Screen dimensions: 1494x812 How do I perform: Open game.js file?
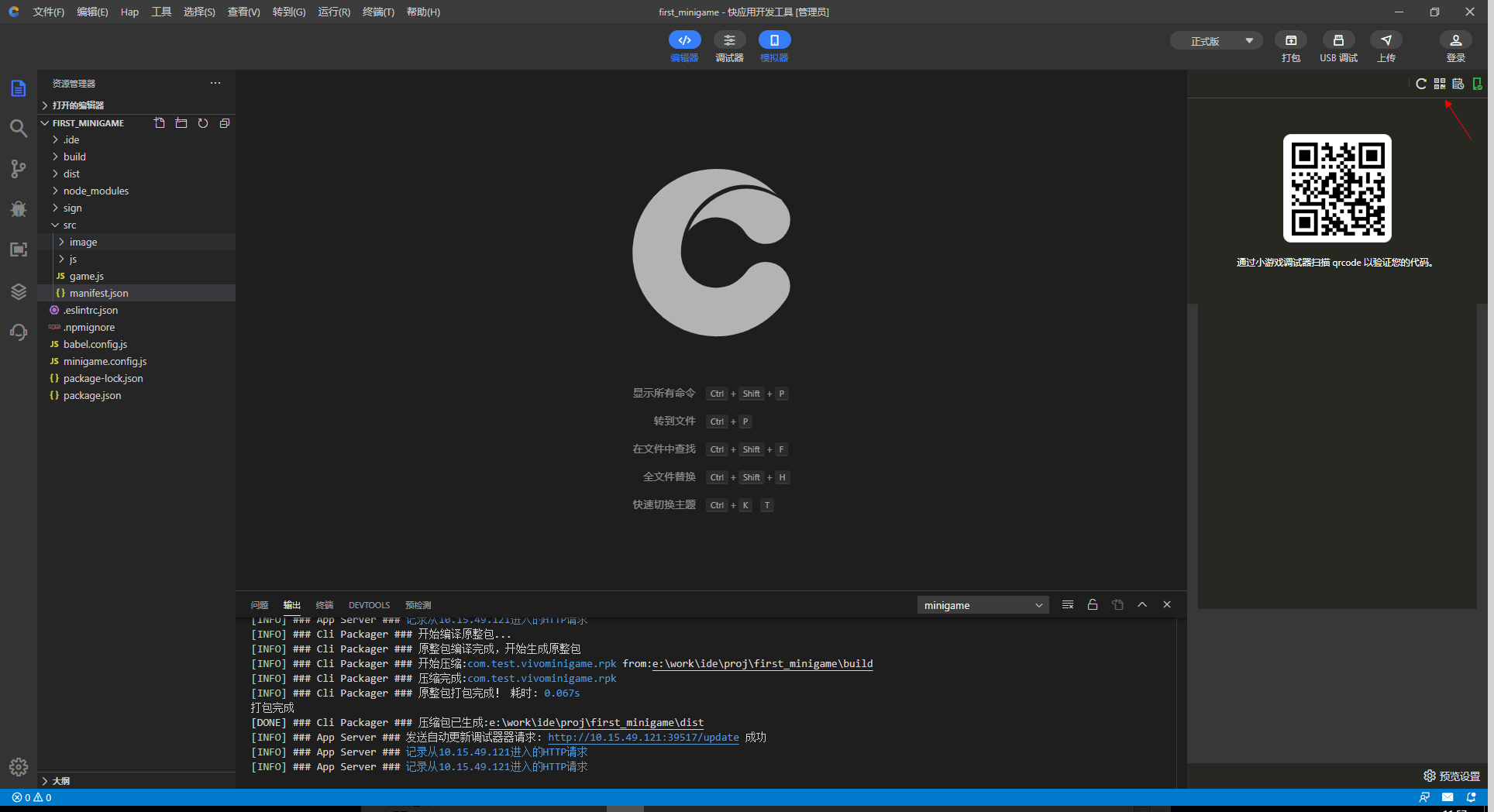(x=136, y=277)
